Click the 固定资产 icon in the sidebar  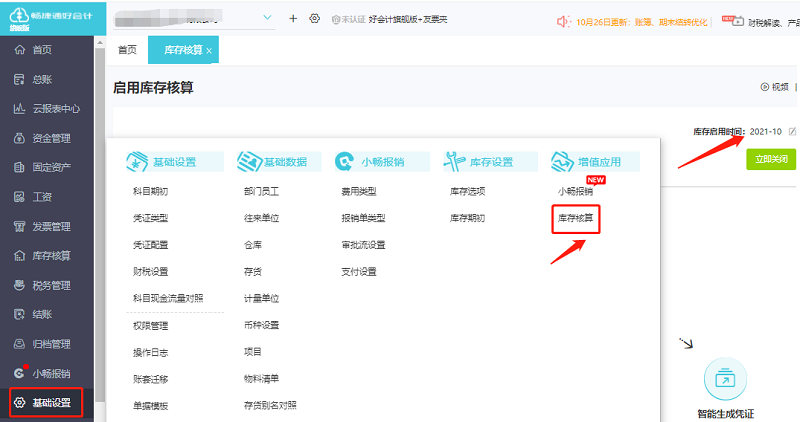[19, 167]
